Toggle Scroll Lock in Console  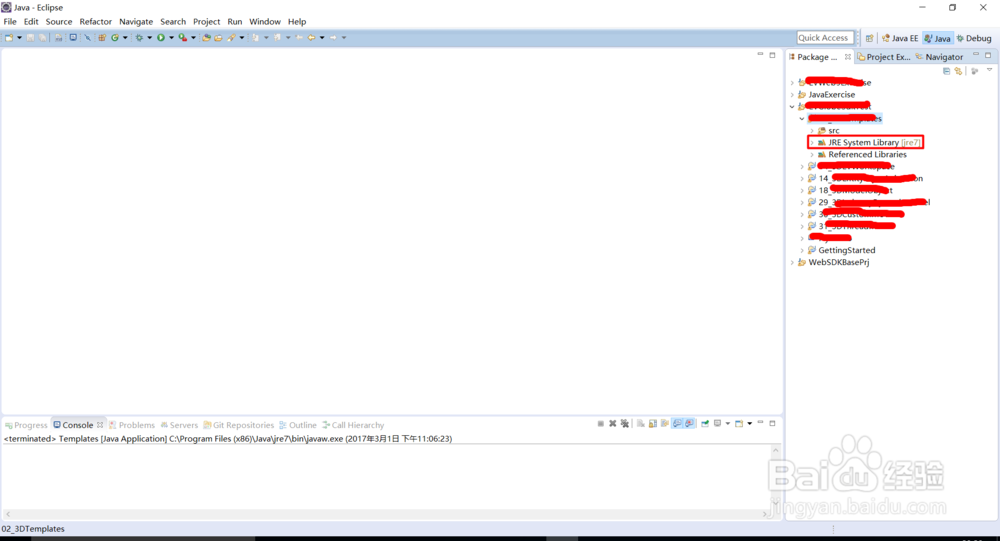[652, 424]
